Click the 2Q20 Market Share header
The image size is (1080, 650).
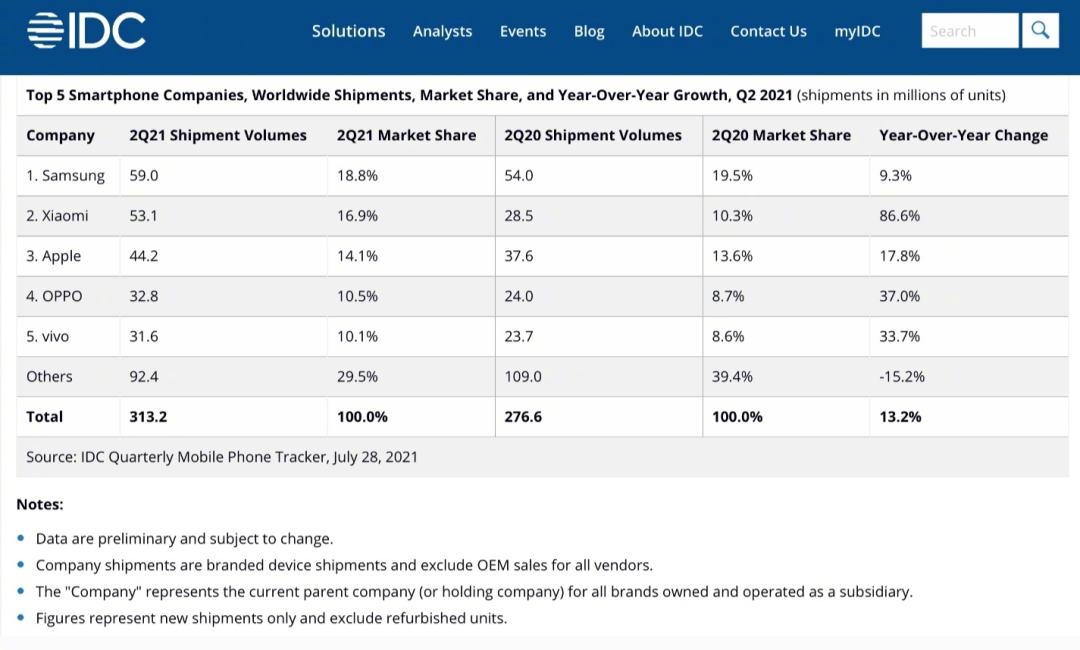pyautogui.click(x=781, y=136)
